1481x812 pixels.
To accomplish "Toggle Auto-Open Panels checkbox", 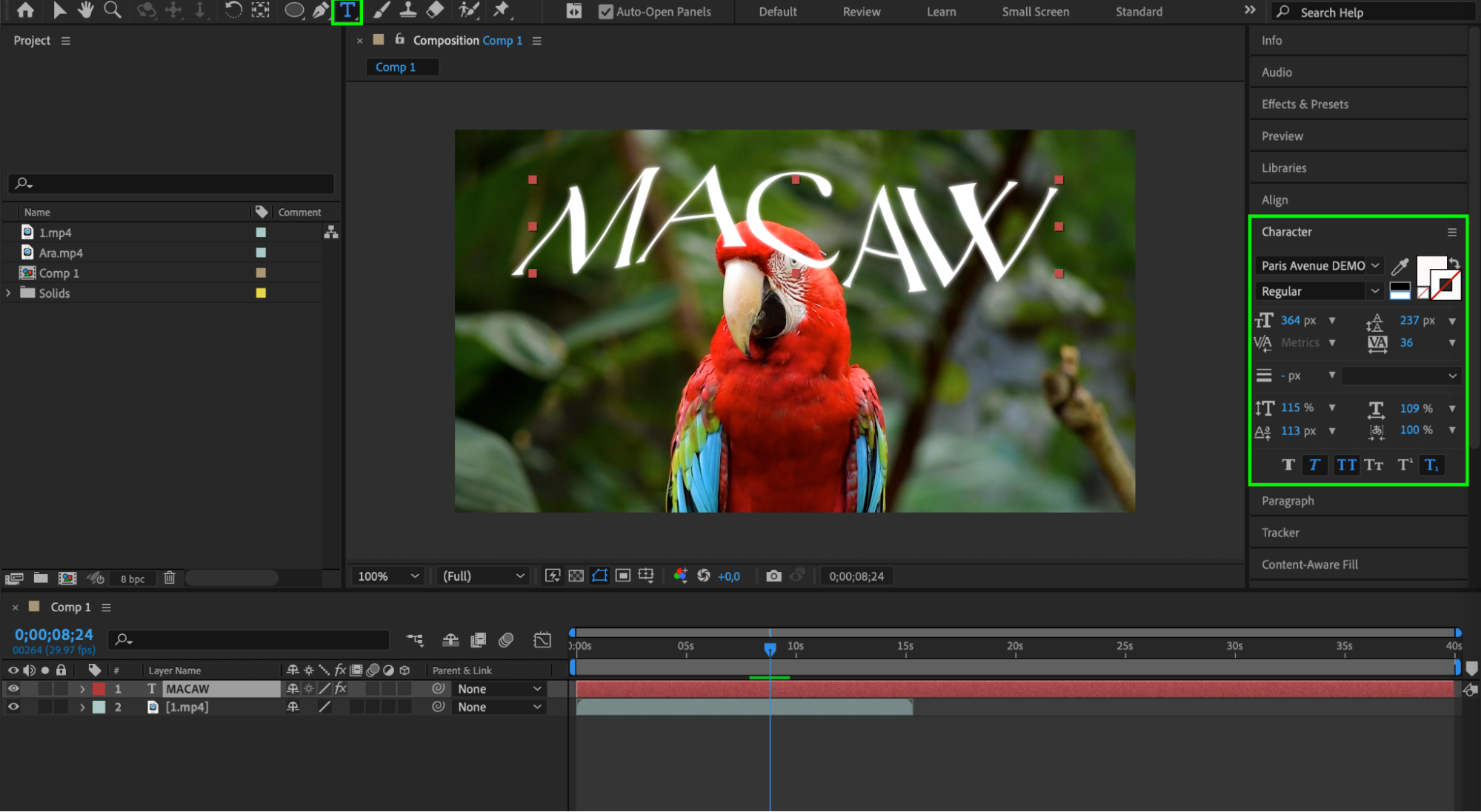I will pyautogui.click(x=606, y=12).
